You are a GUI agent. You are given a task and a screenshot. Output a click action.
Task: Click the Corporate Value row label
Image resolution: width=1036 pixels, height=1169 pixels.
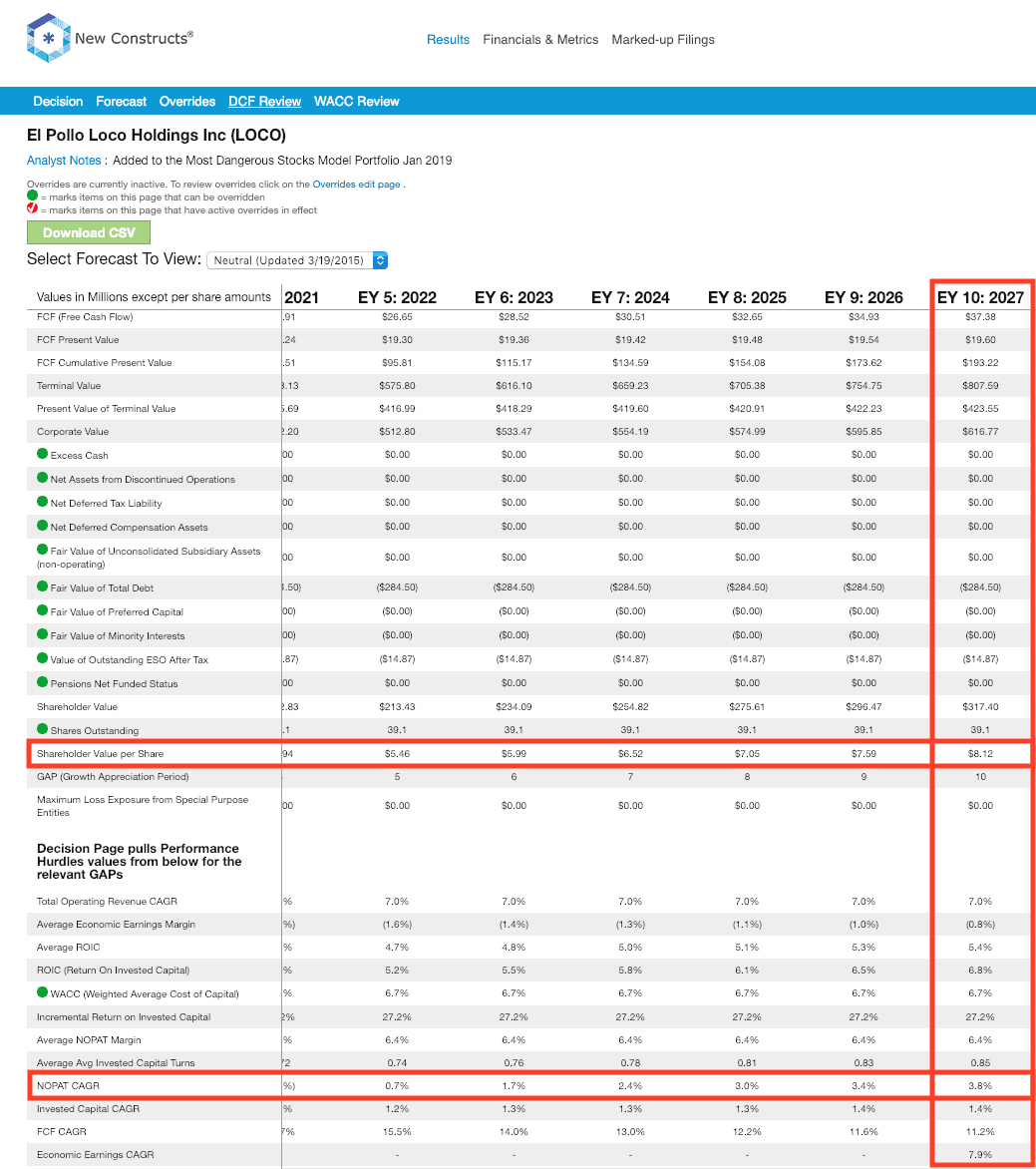tap(73, 432)
